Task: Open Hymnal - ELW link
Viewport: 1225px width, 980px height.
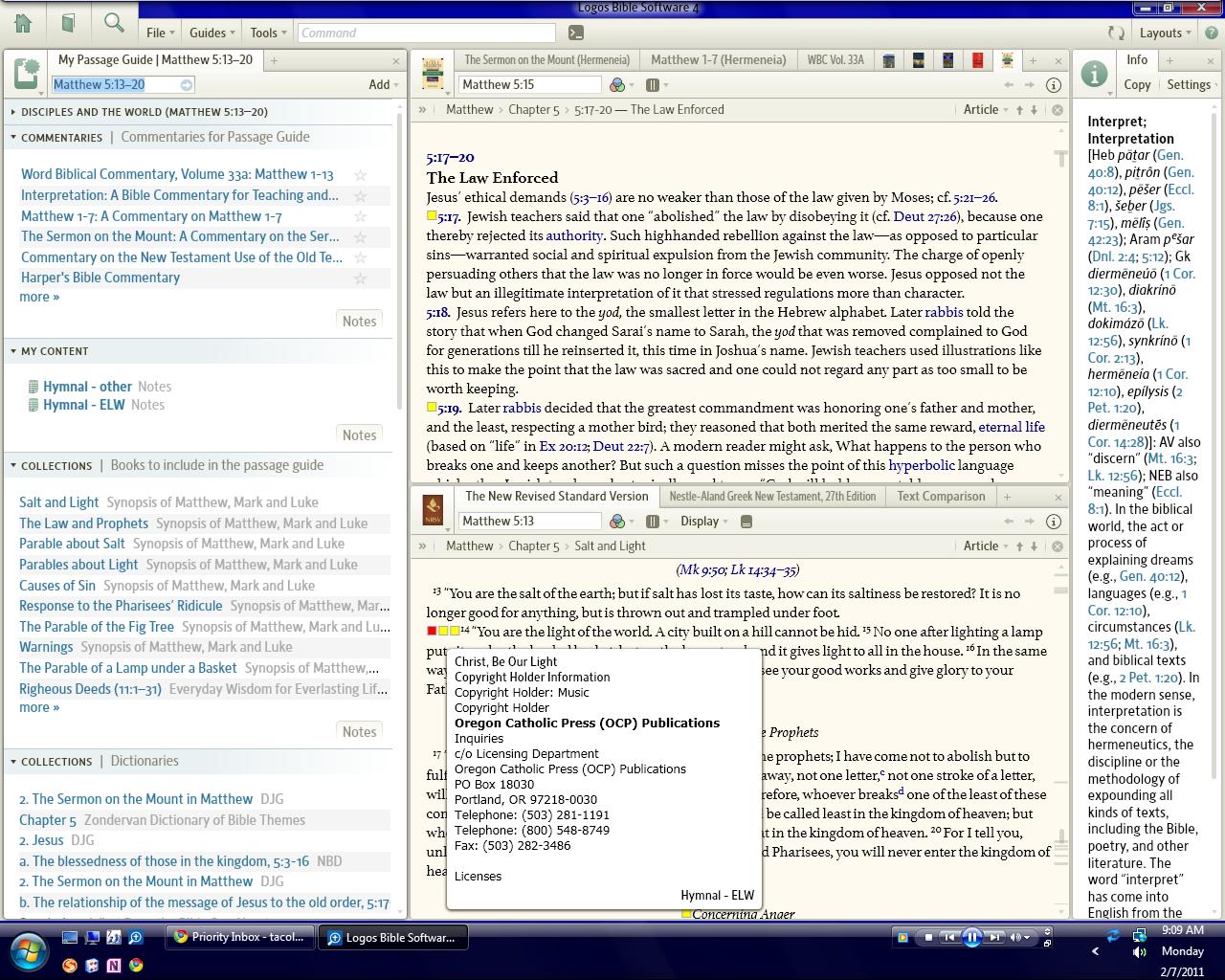Action: pos(84,405)
